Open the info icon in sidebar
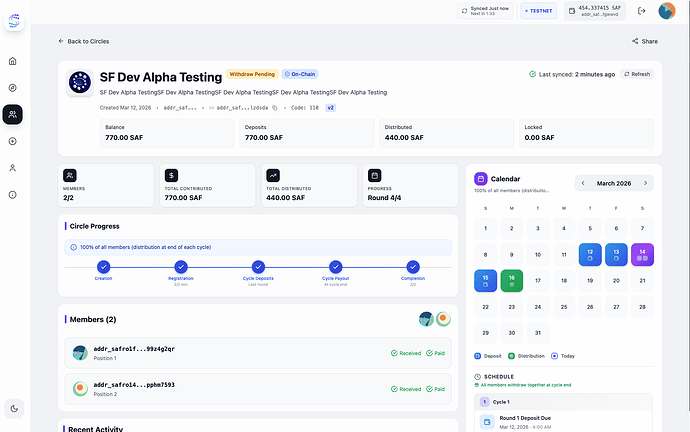Viewport: 690px width, 432px height. tap(12, 194)
